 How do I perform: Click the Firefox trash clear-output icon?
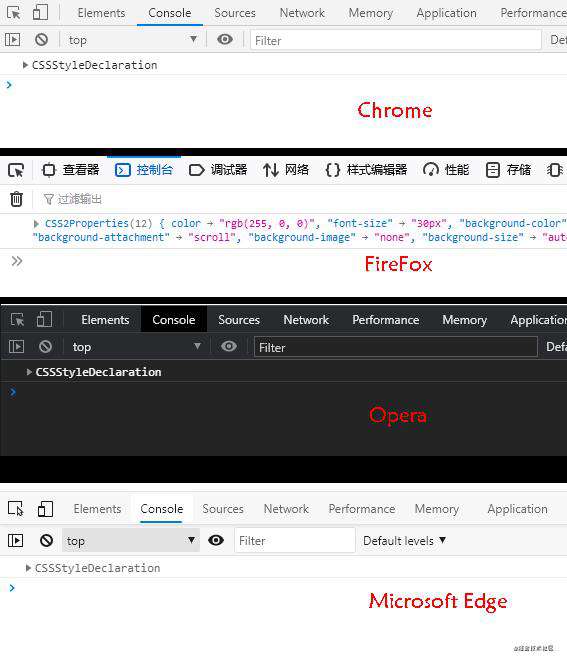17,199
